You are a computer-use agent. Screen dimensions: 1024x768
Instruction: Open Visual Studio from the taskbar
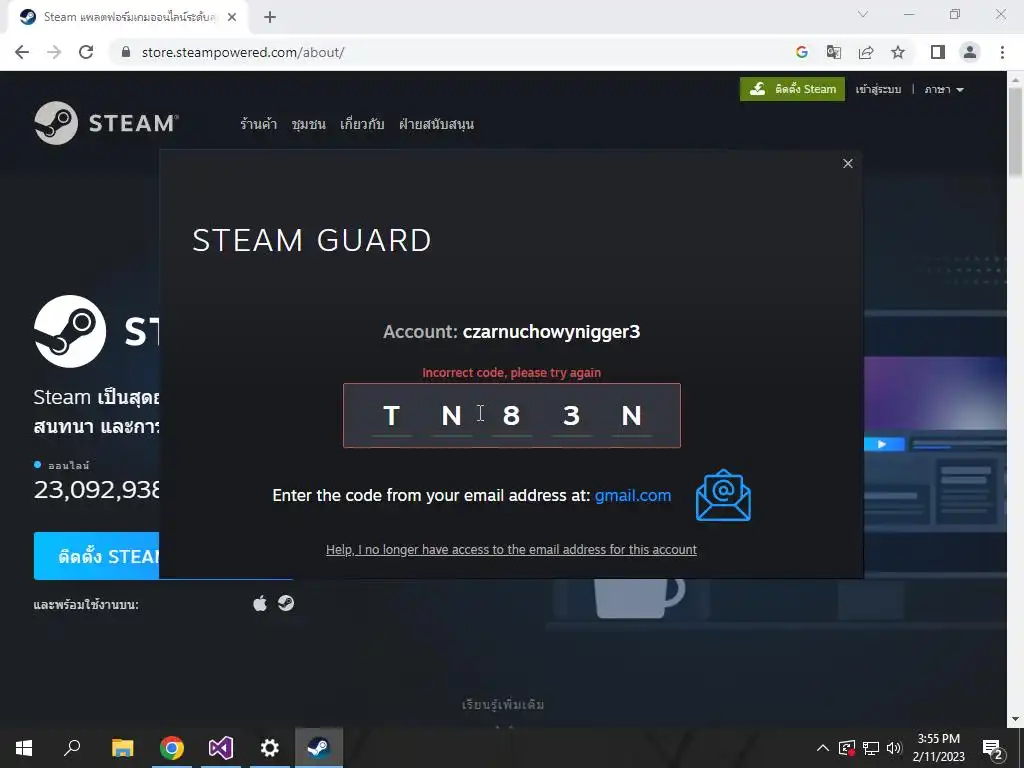221,748
